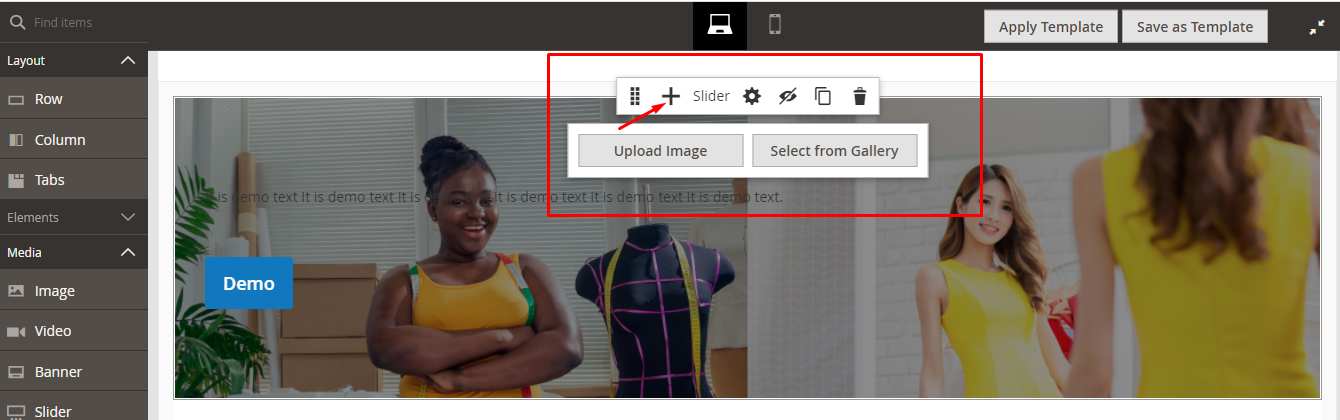Select the Banner media item

74,372
